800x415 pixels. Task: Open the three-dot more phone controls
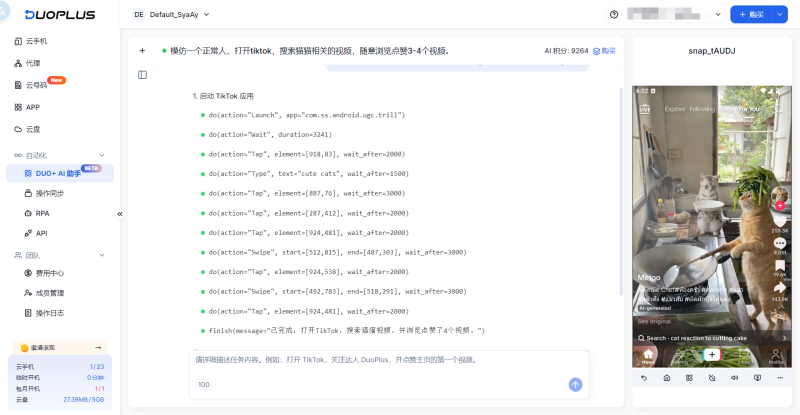coord(783,378)
